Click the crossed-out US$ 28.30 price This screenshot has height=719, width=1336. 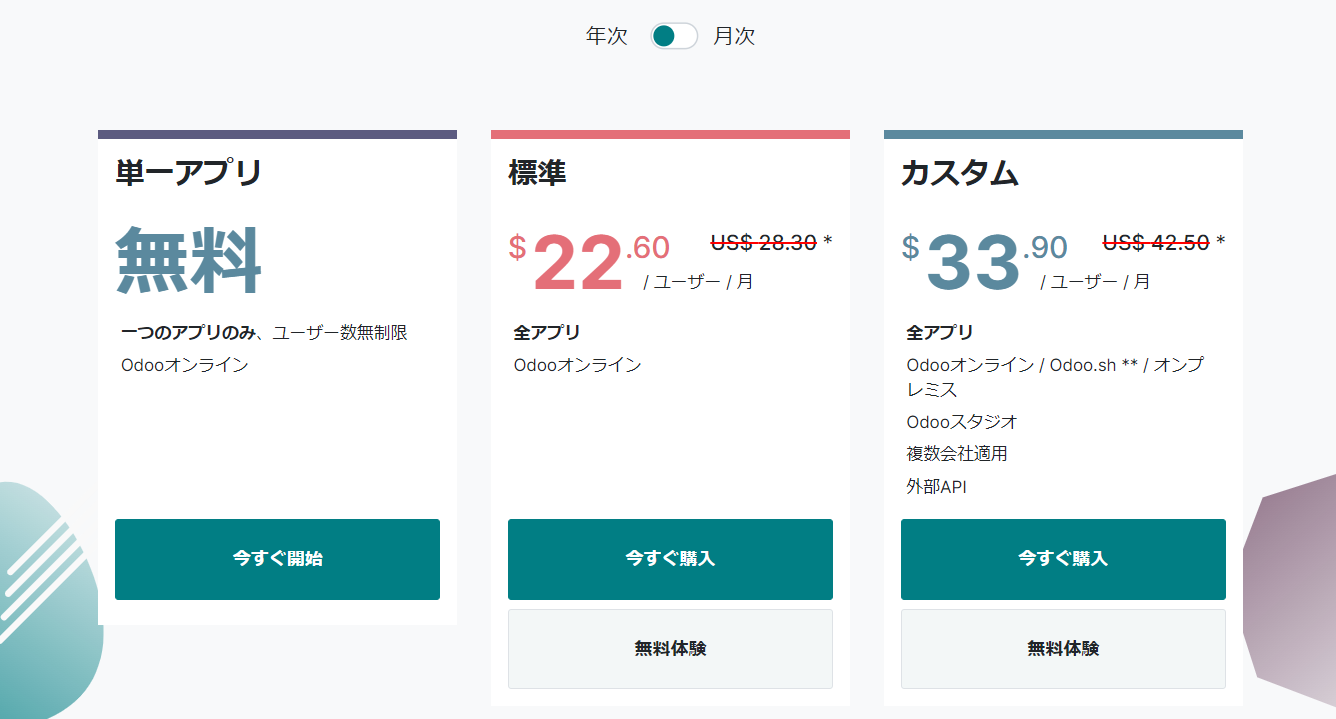pyautogui.click(x=764, y=242)
